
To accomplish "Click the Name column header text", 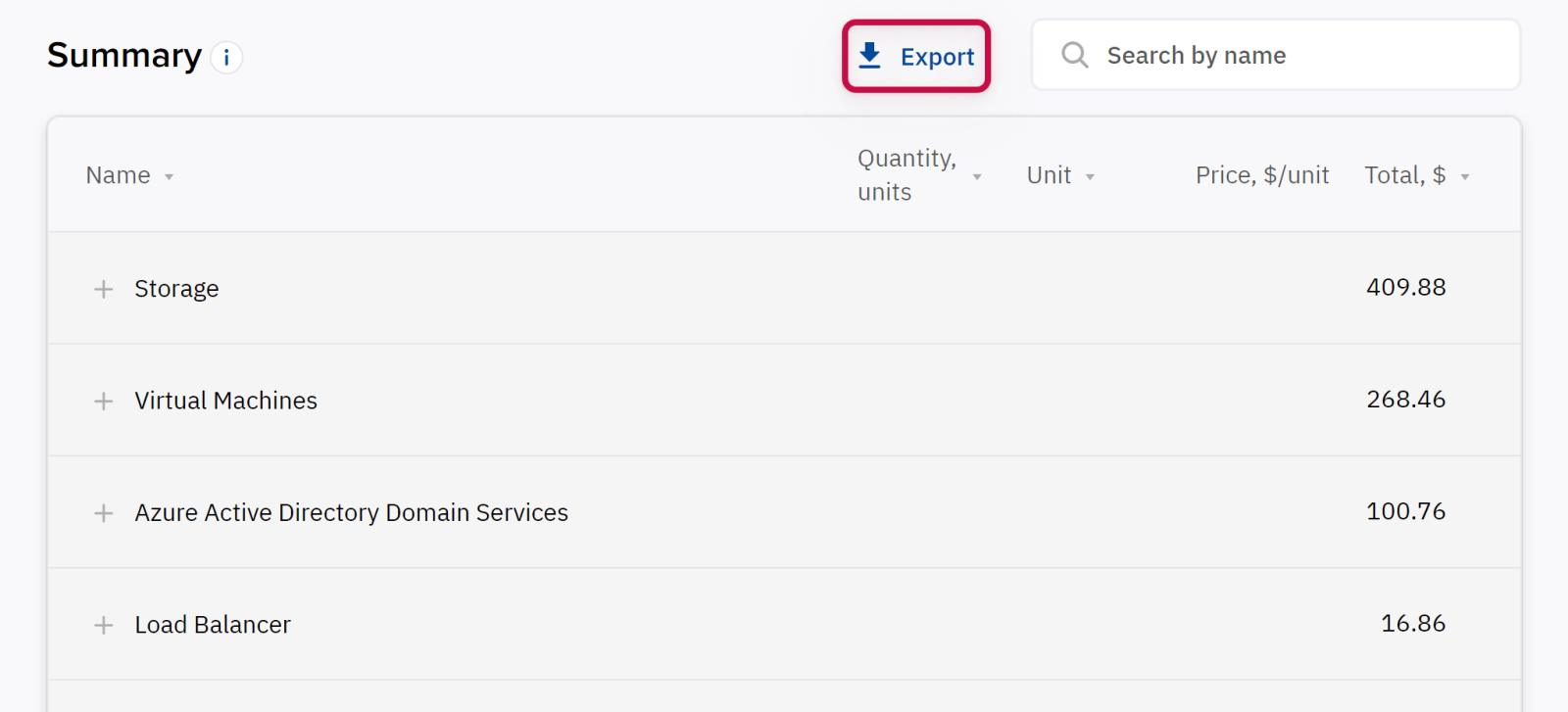I will click(119, 175).
